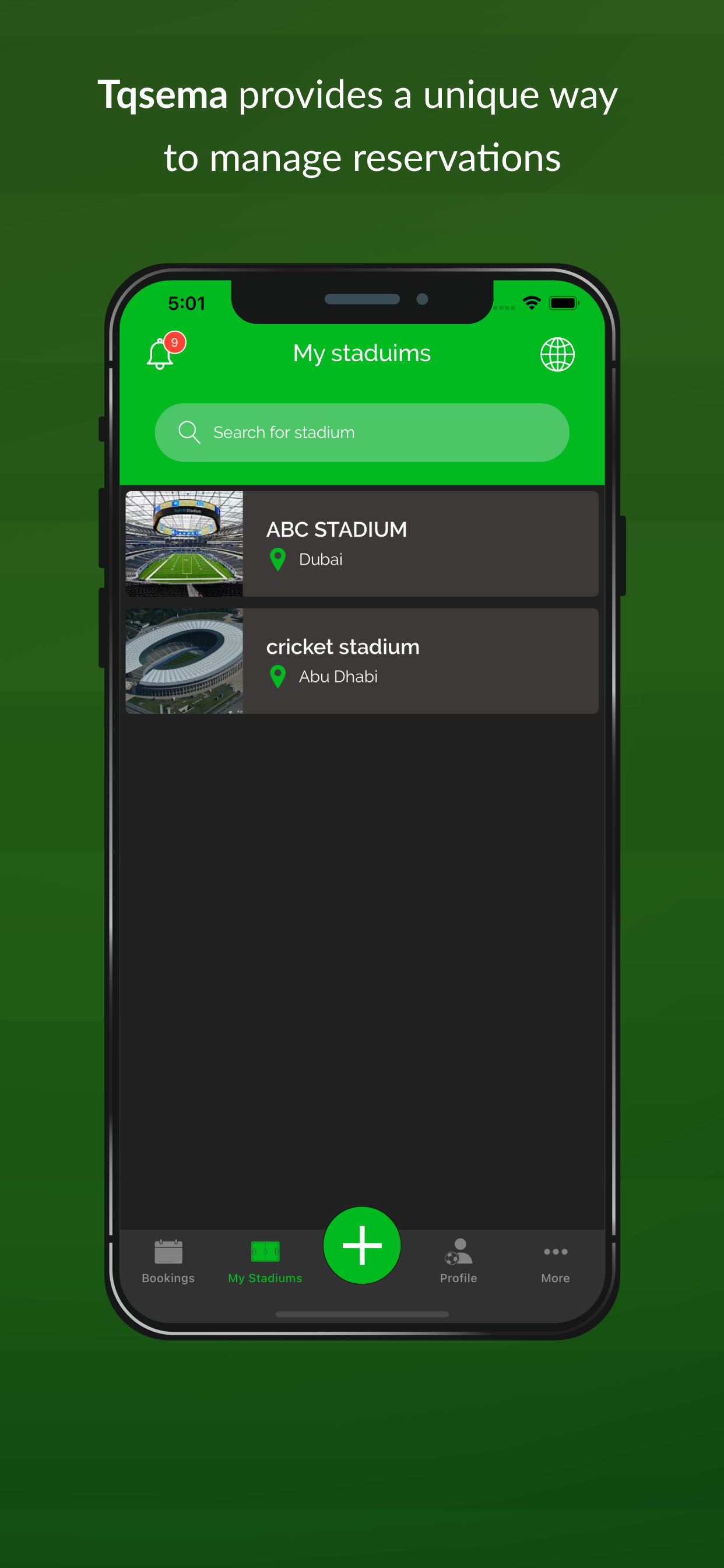Viewport: 724px width, 1568px height.
Task: Select the My Stadiums pitch icon
Action: click(265, 1251)
